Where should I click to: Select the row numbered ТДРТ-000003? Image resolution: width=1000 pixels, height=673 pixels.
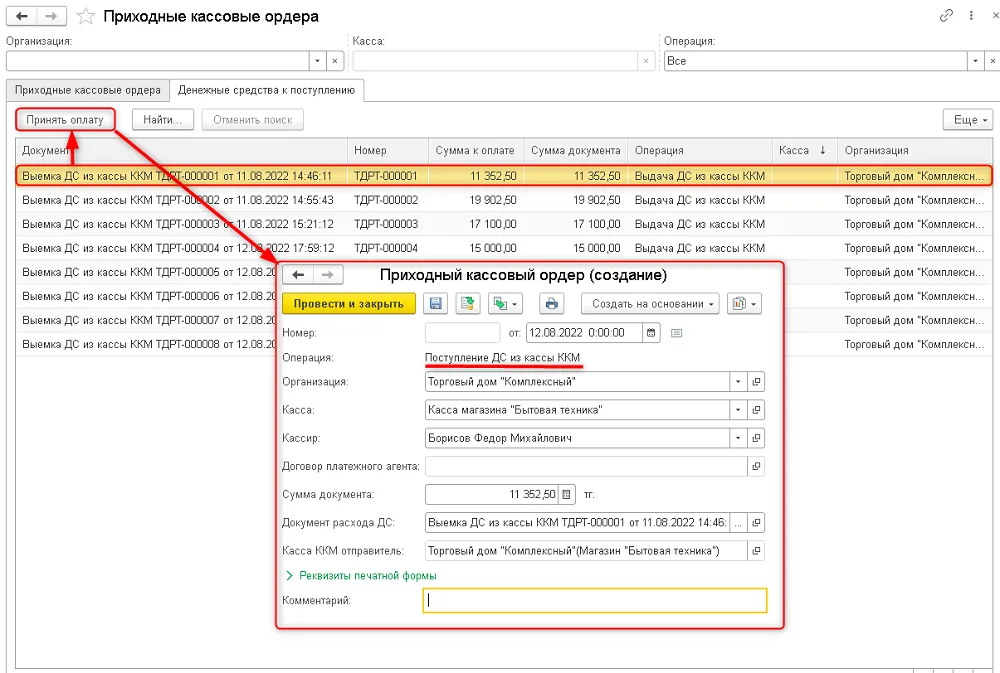coord(504,225)
